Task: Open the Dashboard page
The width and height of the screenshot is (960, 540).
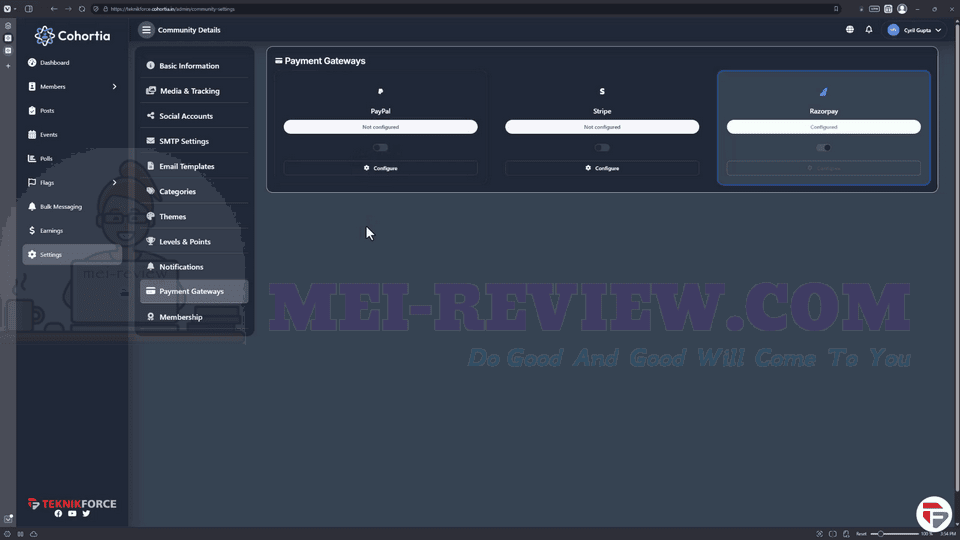Action: (54, 62)
